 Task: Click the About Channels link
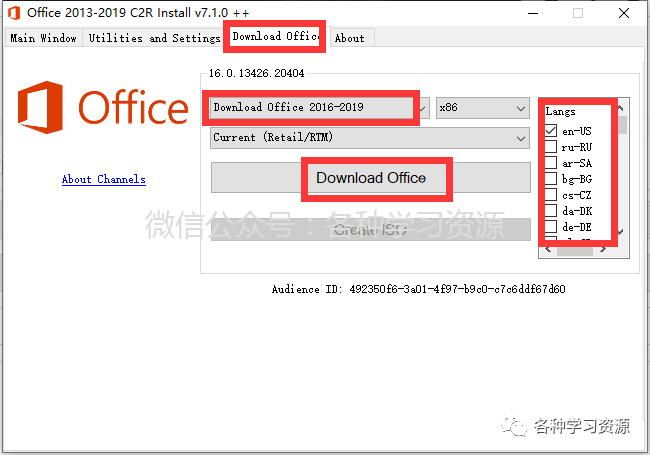pos(104,179)
